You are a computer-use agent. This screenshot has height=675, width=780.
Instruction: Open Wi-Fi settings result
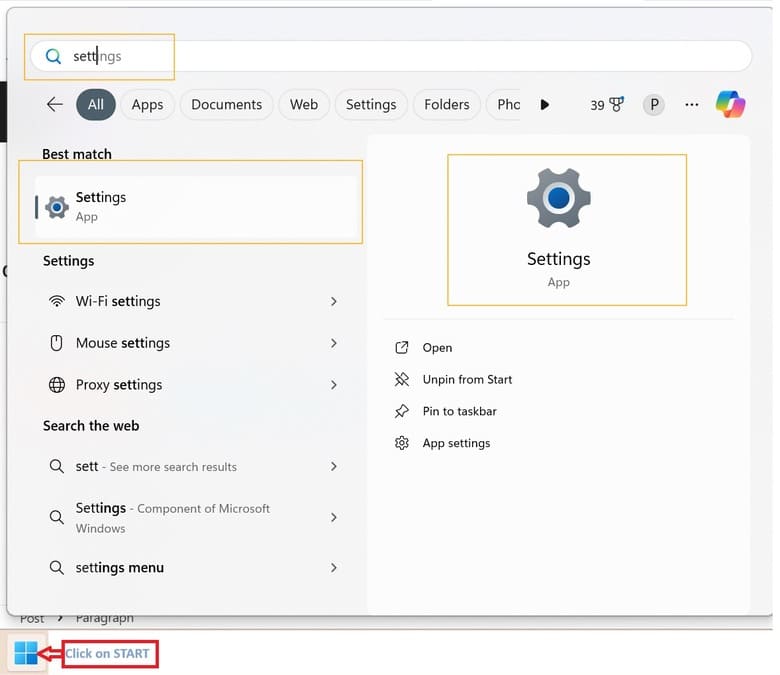click(193, 301)
